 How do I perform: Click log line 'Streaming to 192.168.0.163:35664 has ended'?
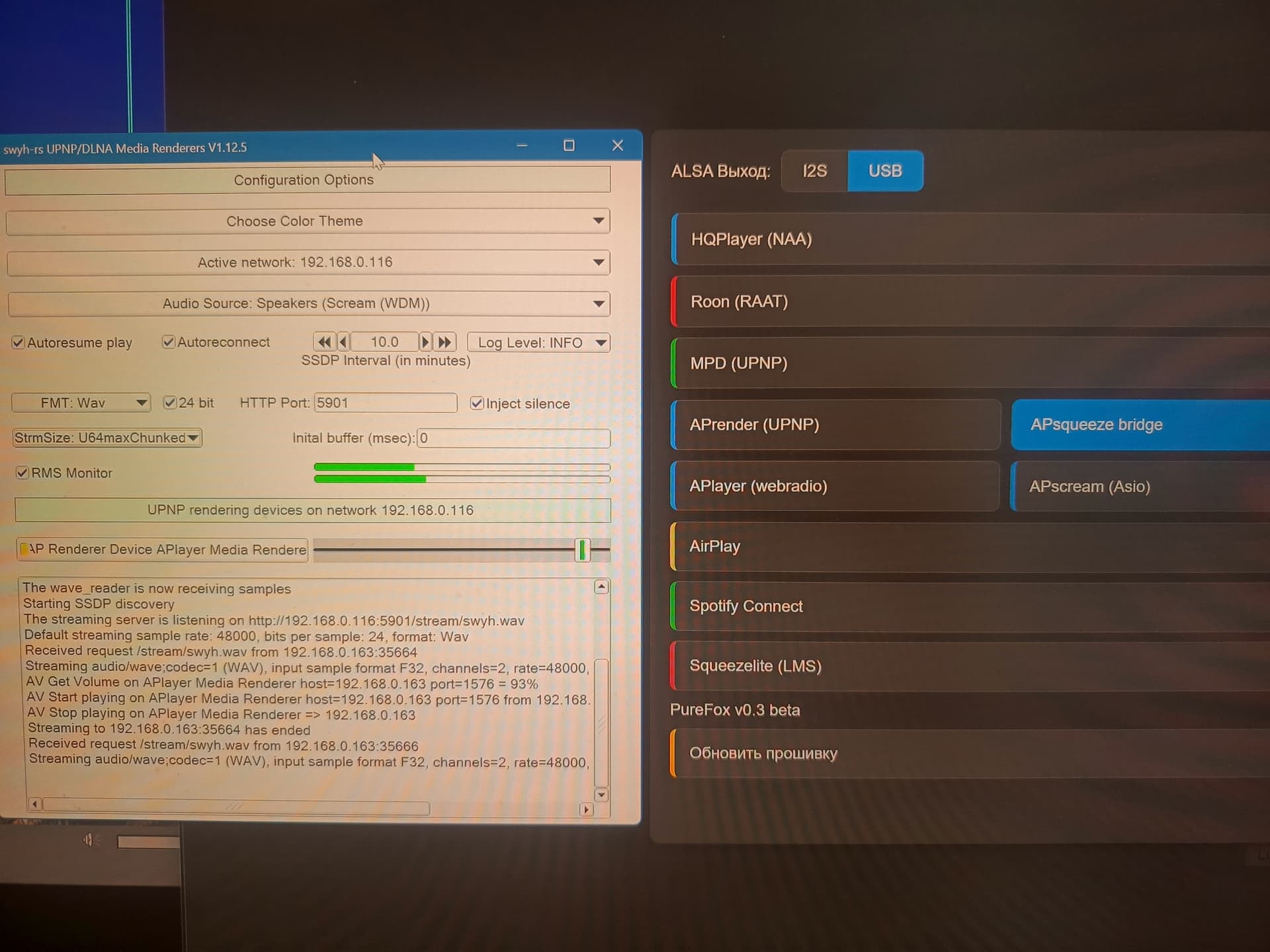(169, 730)
